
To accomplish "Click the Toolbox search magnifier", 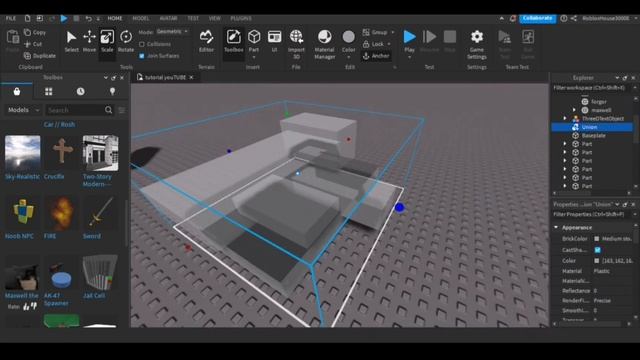I will click(109, 110).
